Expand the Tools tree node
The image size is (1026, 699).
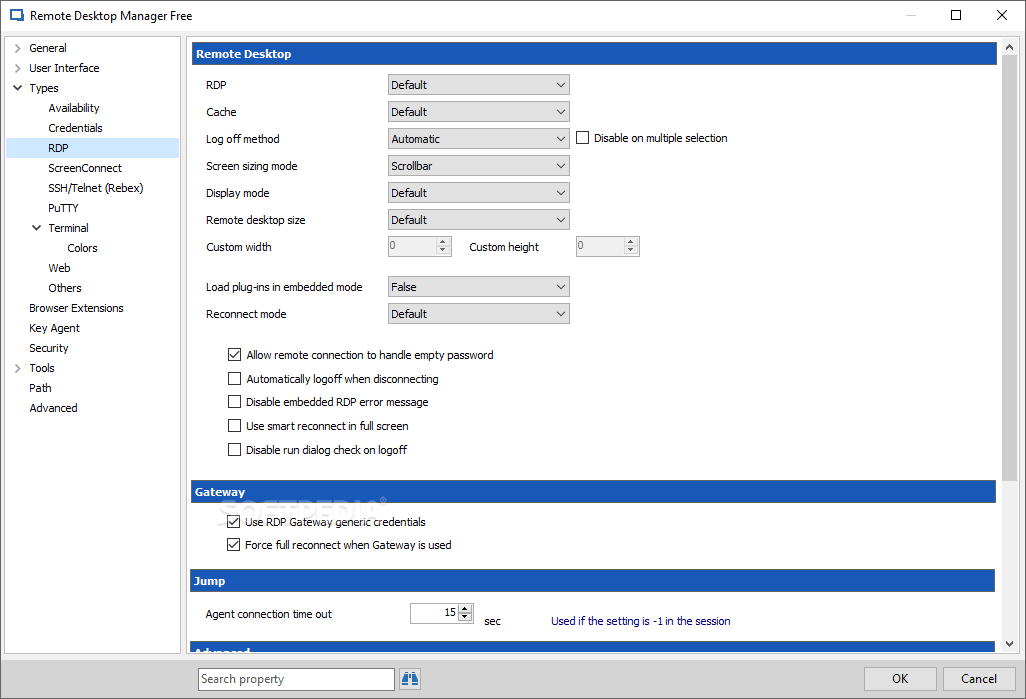[x=18, y=368]
